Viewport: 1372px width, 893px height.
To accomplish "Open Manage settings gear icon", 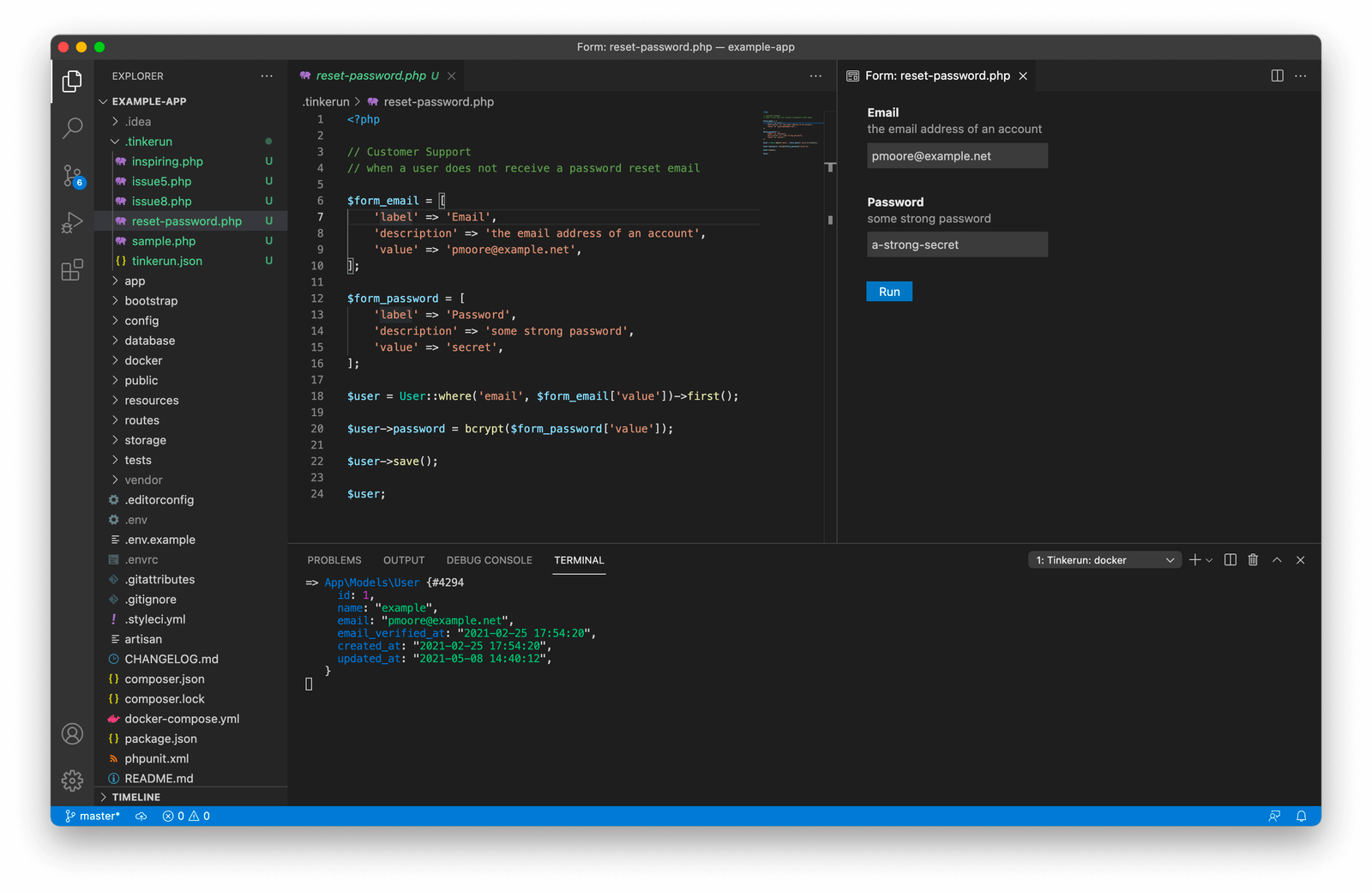I will coord(73,780).
